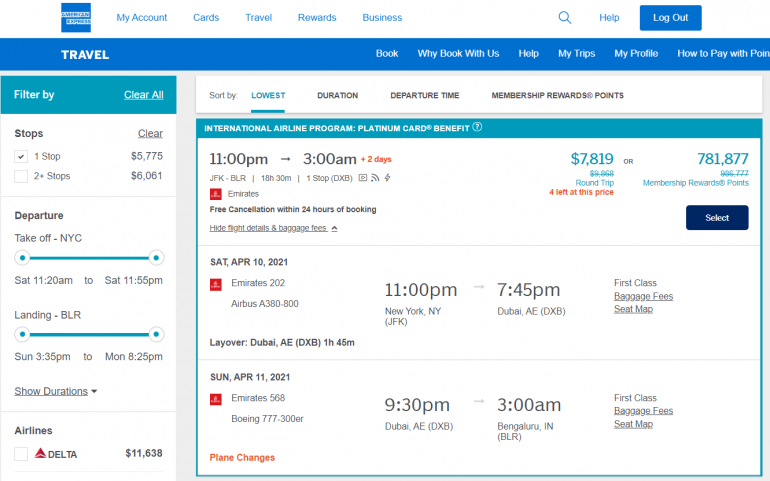
Task: Click the Take off slider left handle
Action: tap(20, 257)
